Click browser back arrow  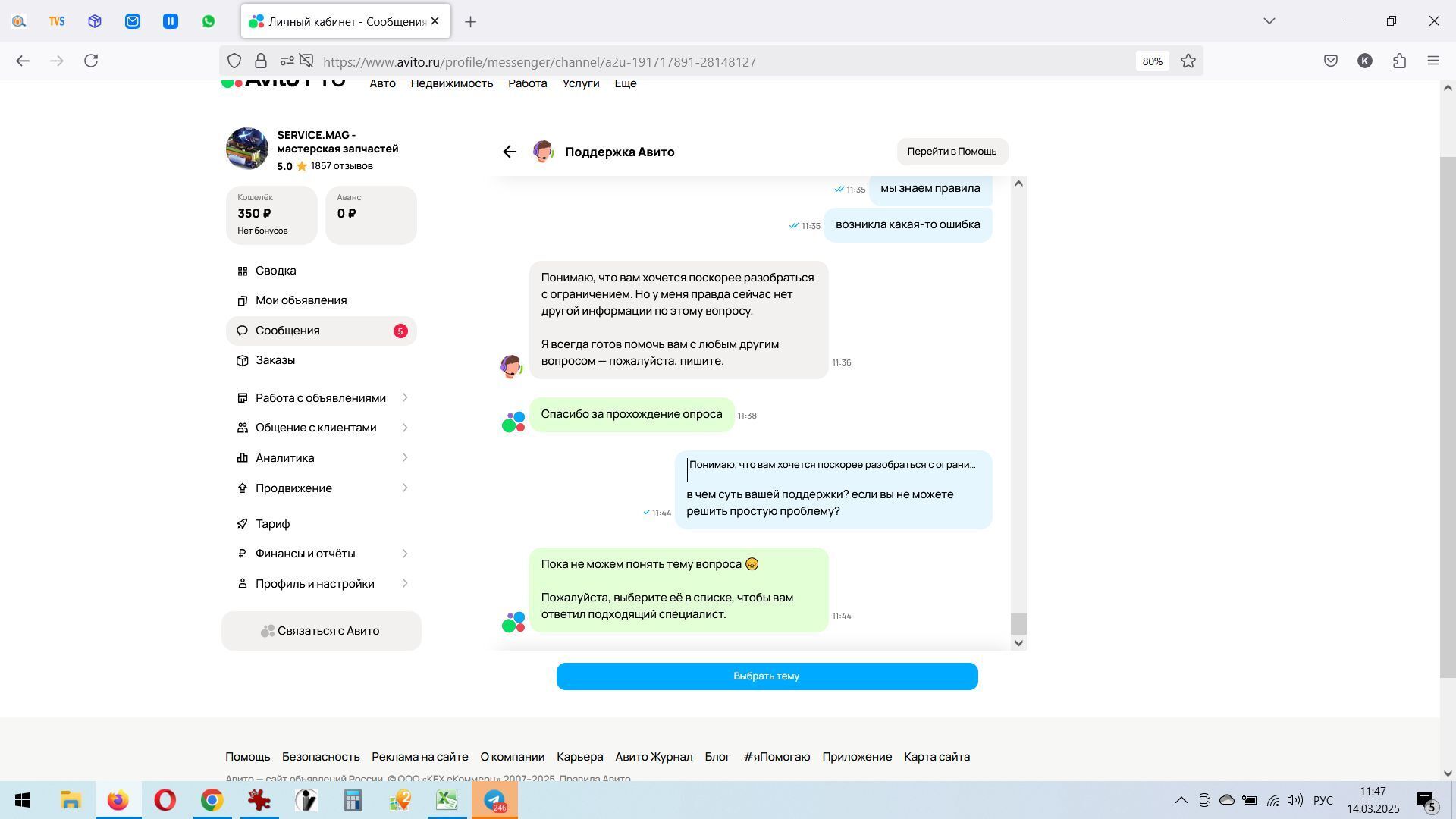[23, 61]
